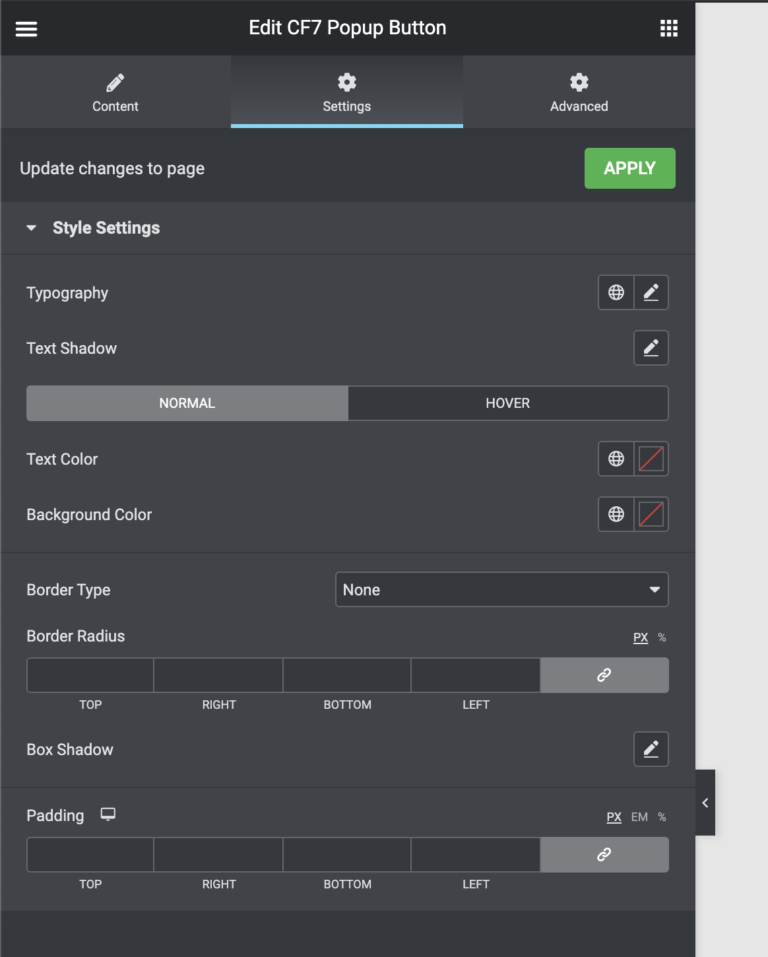768x957 pixels.
Task: Open the Typography edit settings
Action: click(x=651, y=292)
